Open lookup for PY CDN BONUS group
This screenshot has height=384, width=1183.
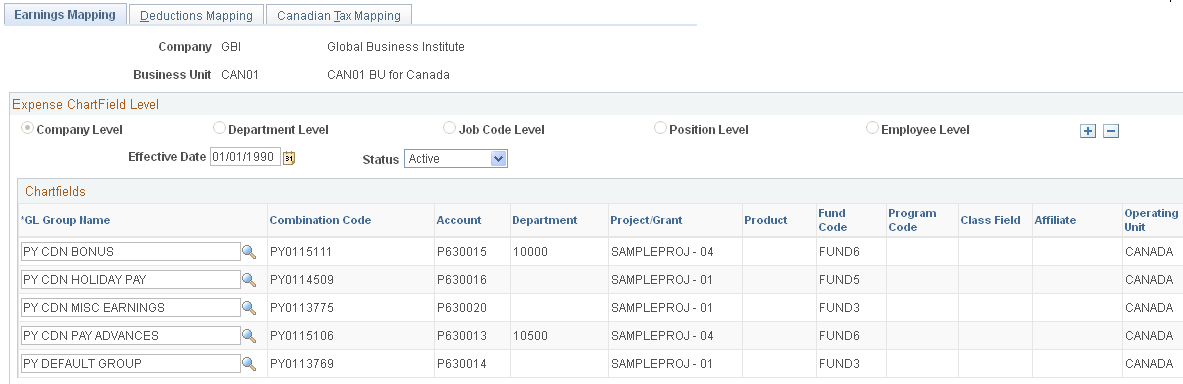click(x=249, y=252)
